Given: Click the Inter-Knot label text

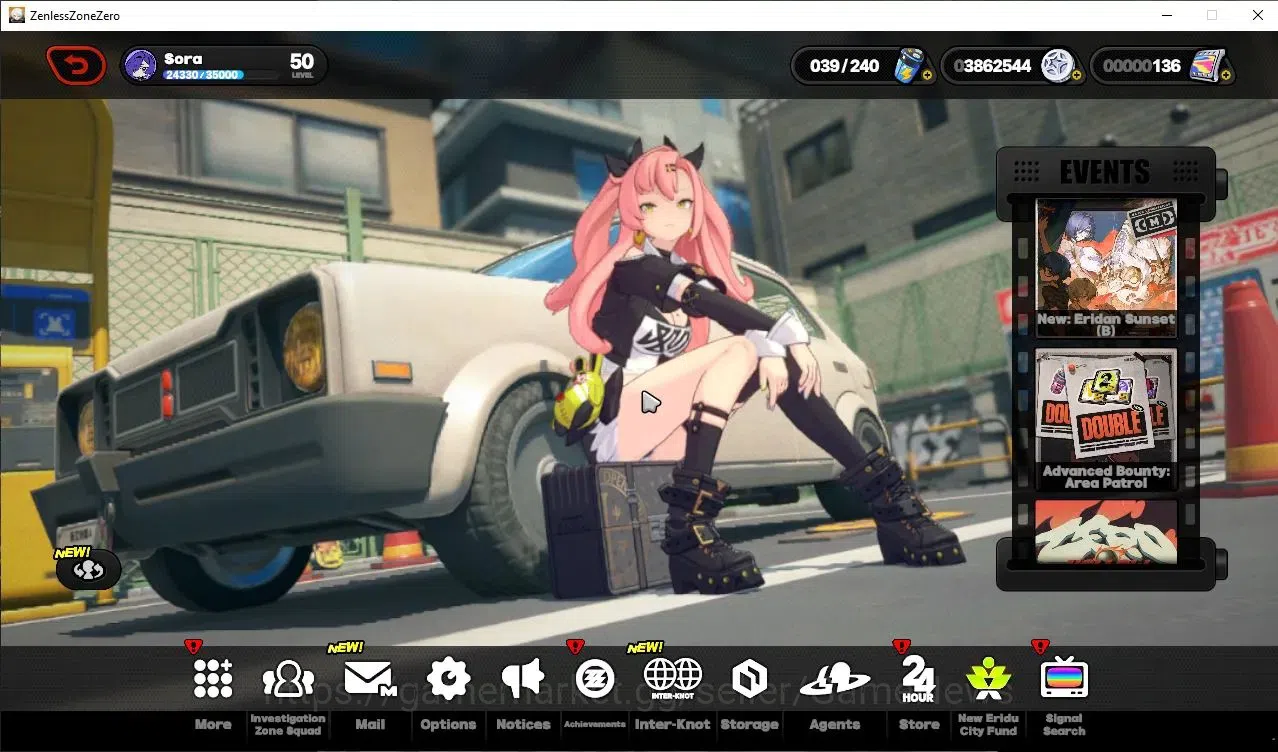Looking at the screenshot, I should click(672, 724).
